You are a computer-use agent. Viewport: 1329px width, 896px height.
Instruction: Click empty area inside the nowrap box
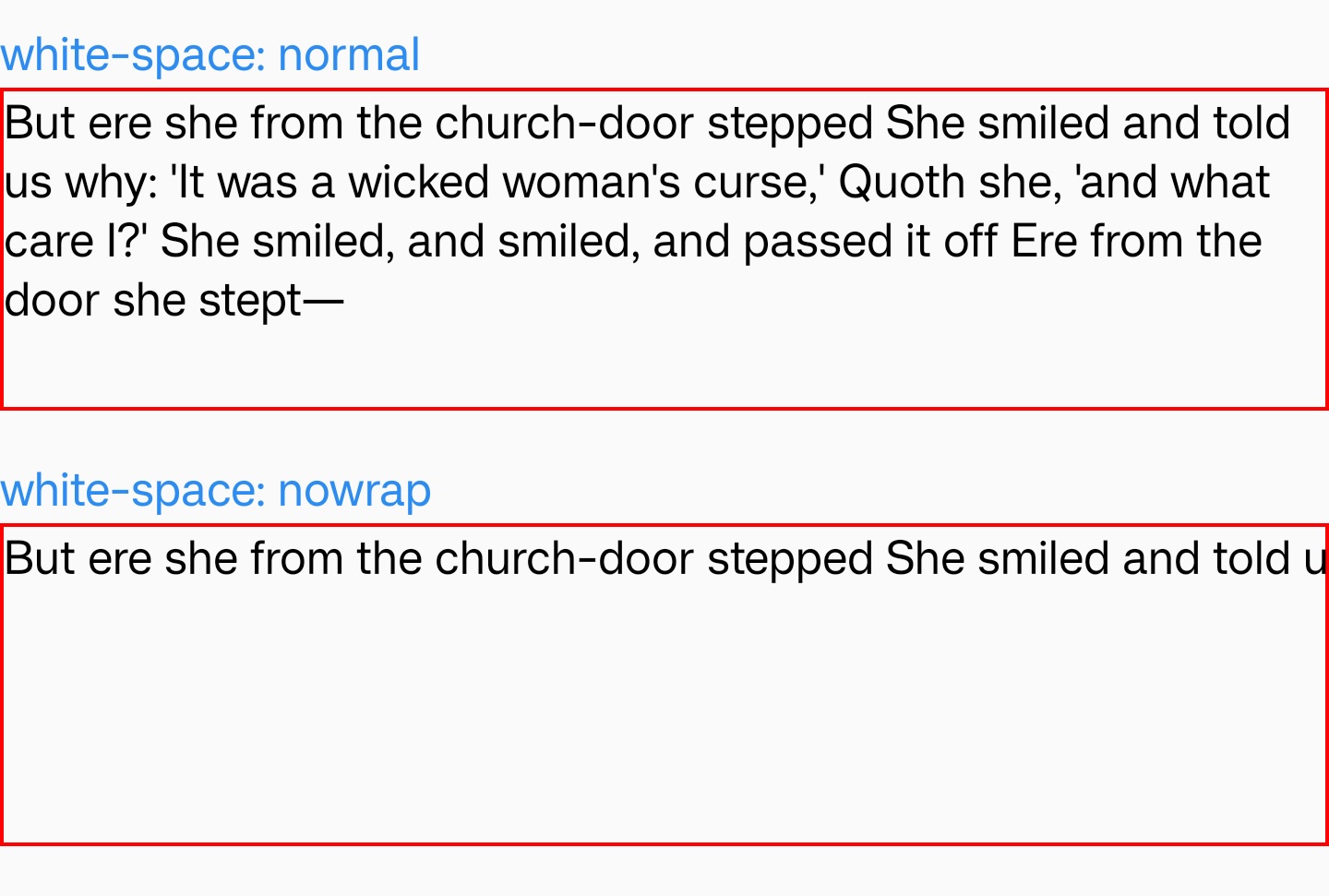point(664,711)
